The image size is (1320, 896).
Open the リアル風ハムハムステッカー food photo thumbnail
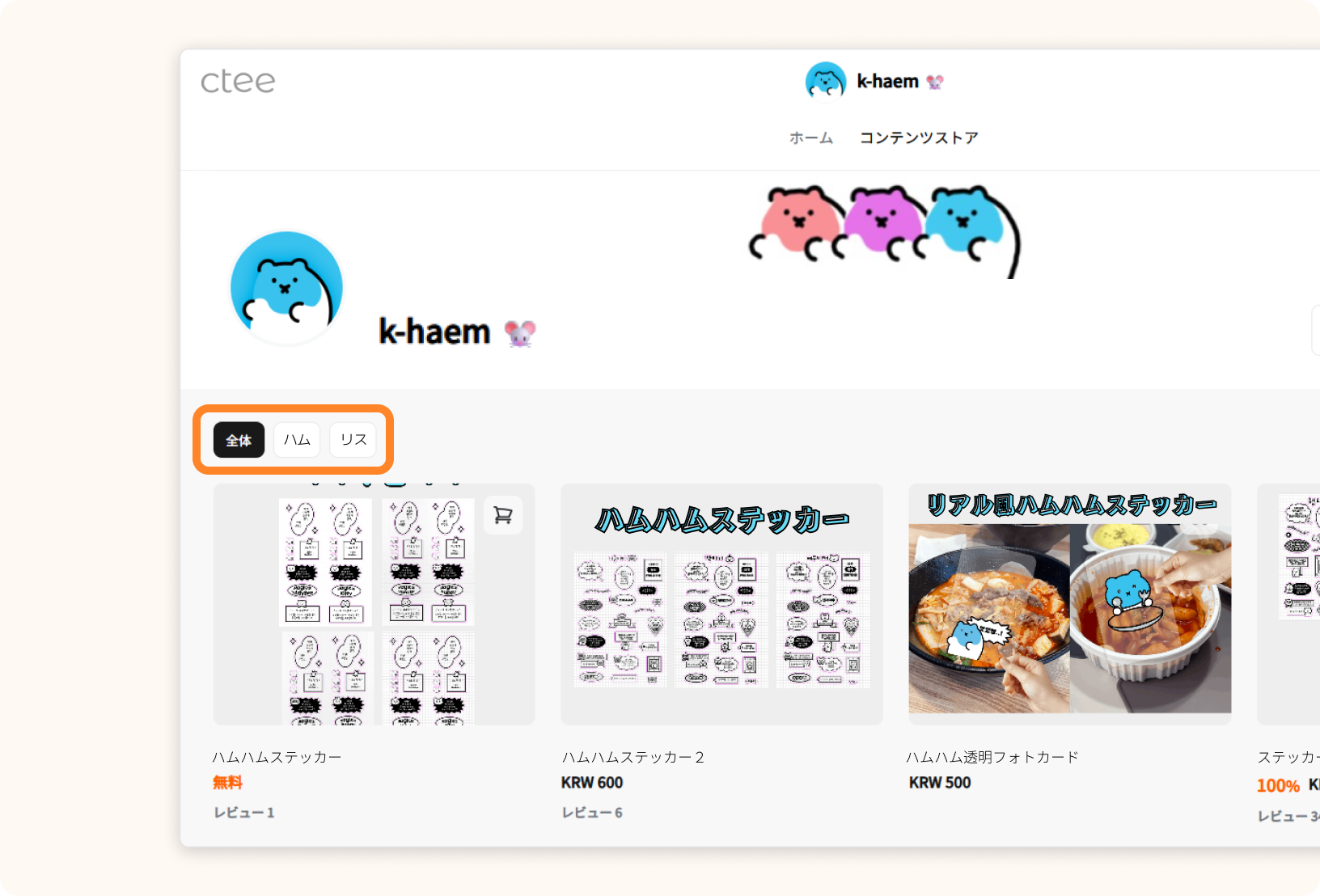click(1070, 604)
